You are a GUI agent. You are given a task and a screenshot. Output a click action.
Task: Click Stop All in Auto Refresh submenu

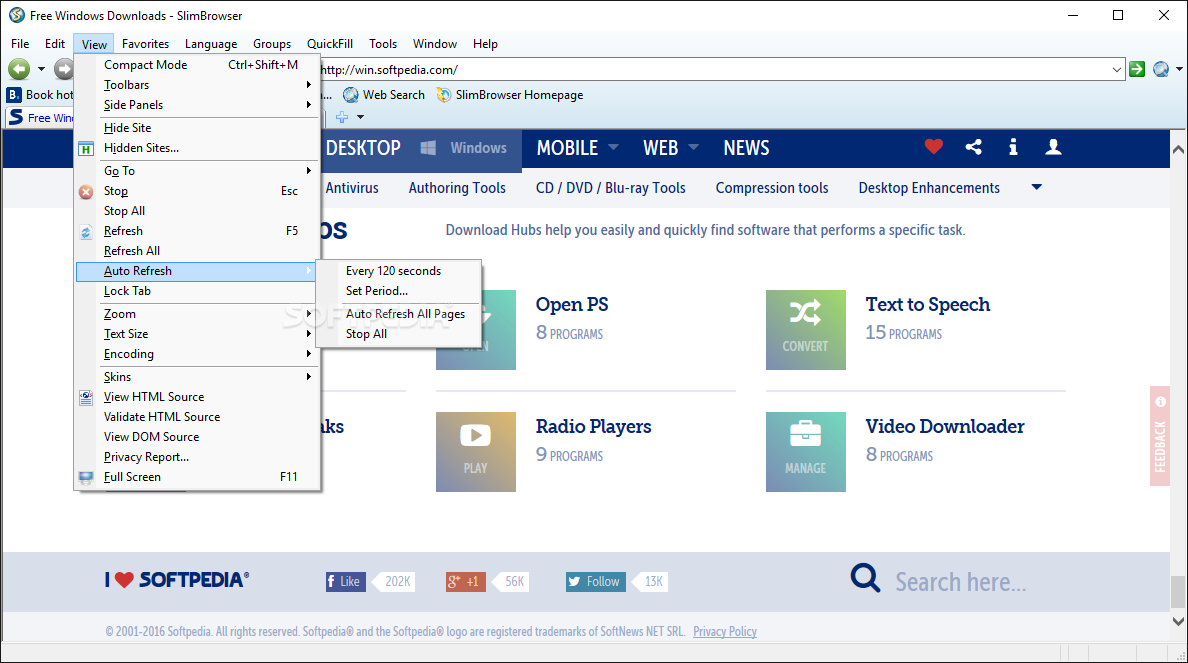click(x=399, y=333)
